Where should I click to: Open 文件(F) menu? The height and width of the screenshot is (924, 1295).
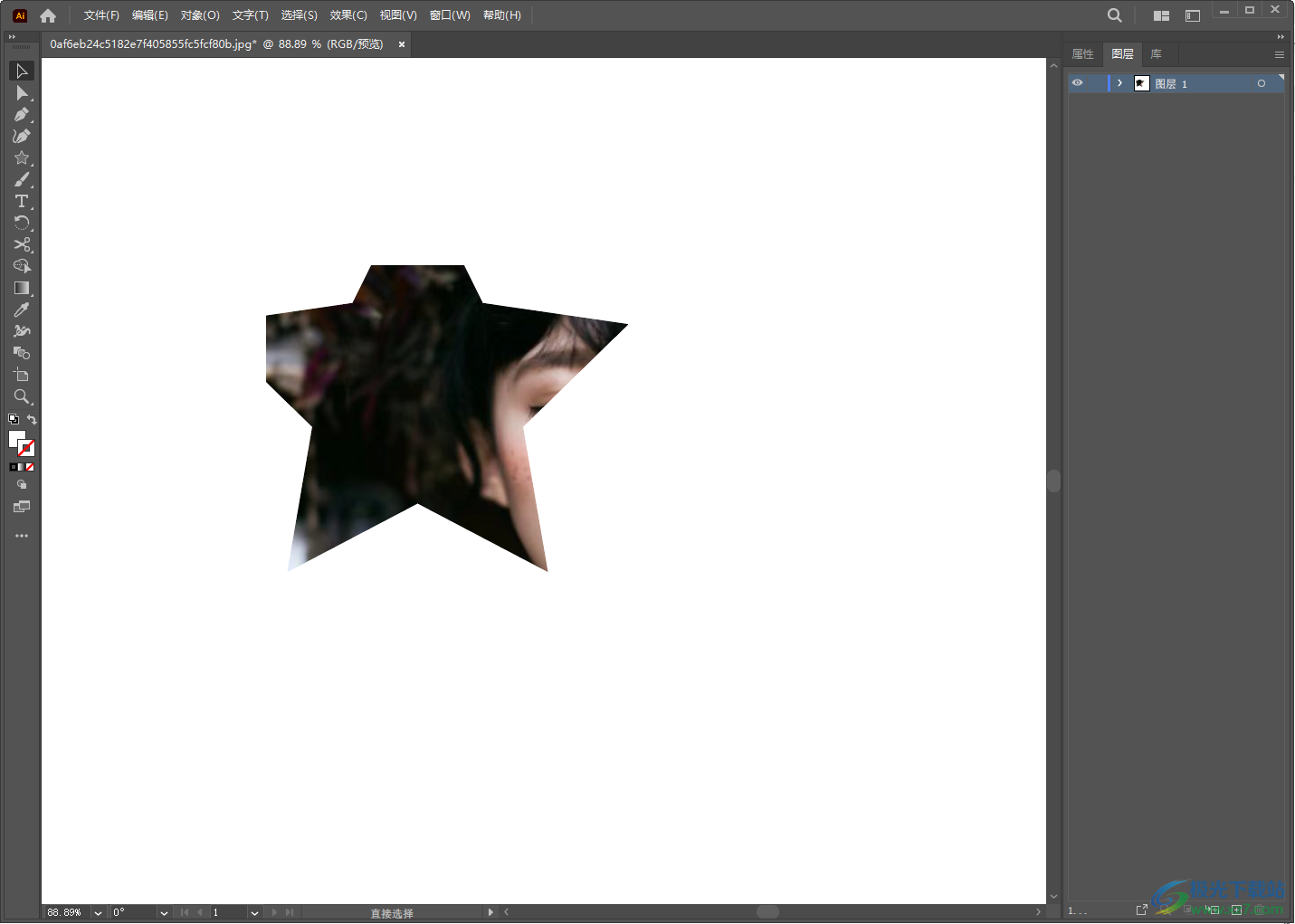pos(101,15)
